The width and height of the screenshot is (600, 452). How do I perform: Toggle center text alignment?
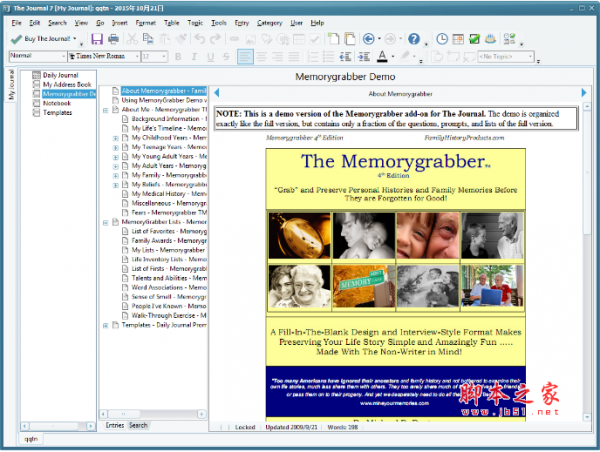[264, 57]
